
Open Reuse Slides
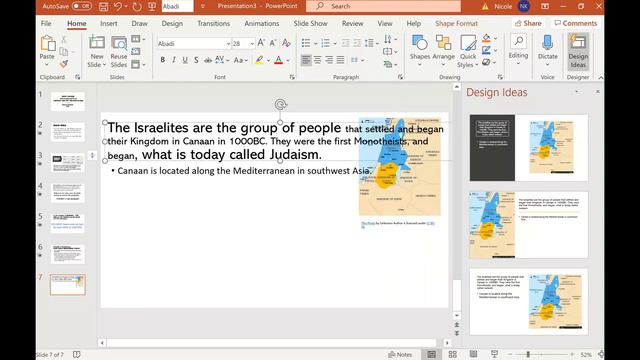coord(119,52)
